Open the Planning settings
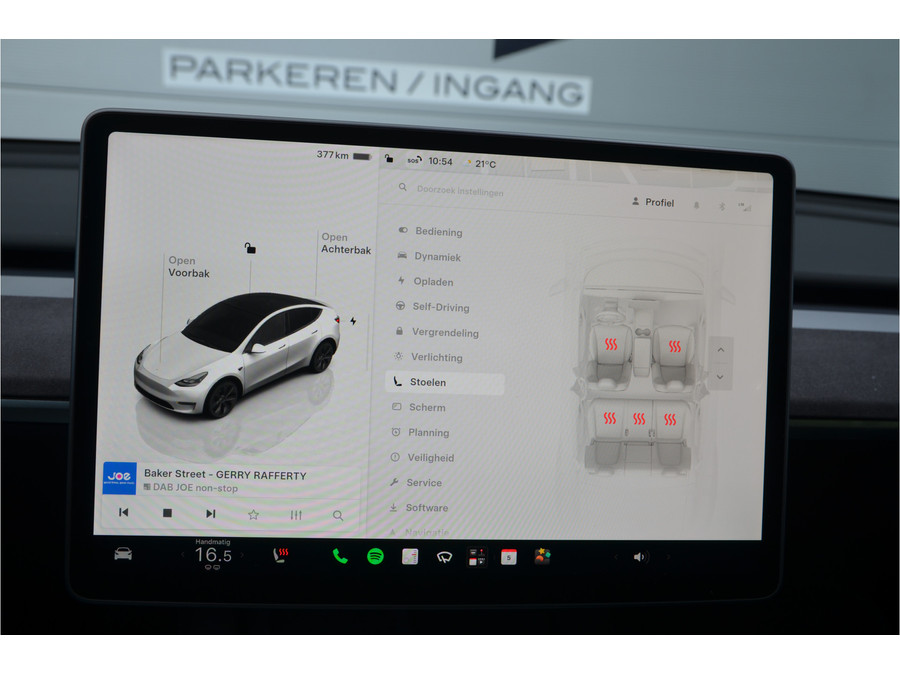This screenshot has width=900, height=675. (x=420, y=432)
